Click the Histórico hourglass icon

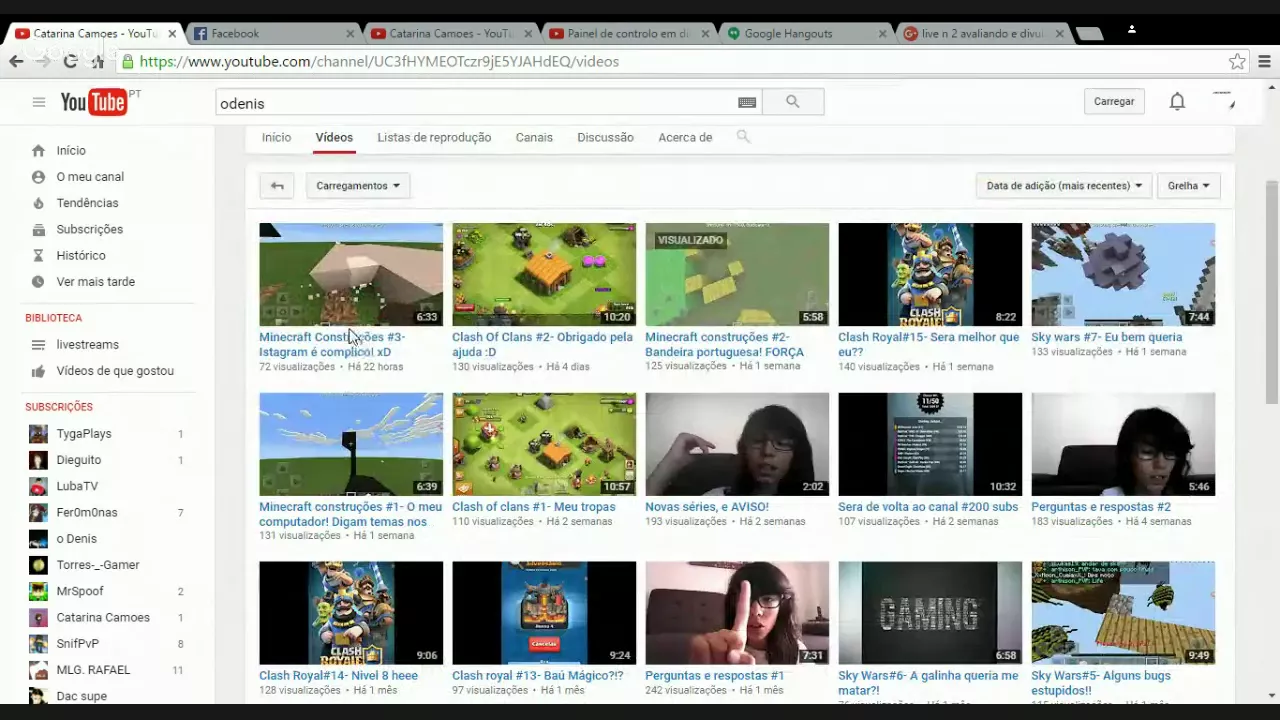(x=38, y=255)
